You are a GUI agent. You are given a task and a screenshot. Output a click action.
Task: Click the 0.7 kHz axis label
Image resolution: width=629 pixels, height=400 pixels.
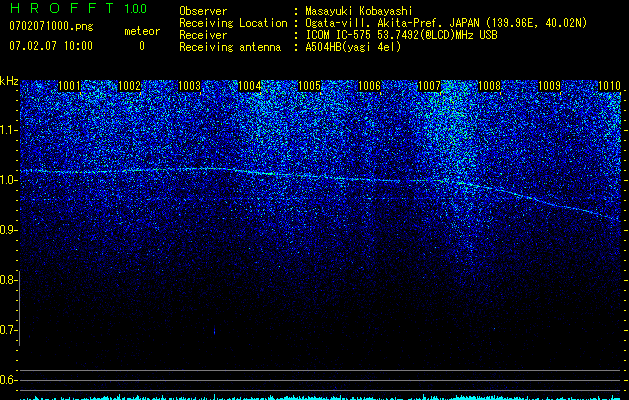[8, 330]
